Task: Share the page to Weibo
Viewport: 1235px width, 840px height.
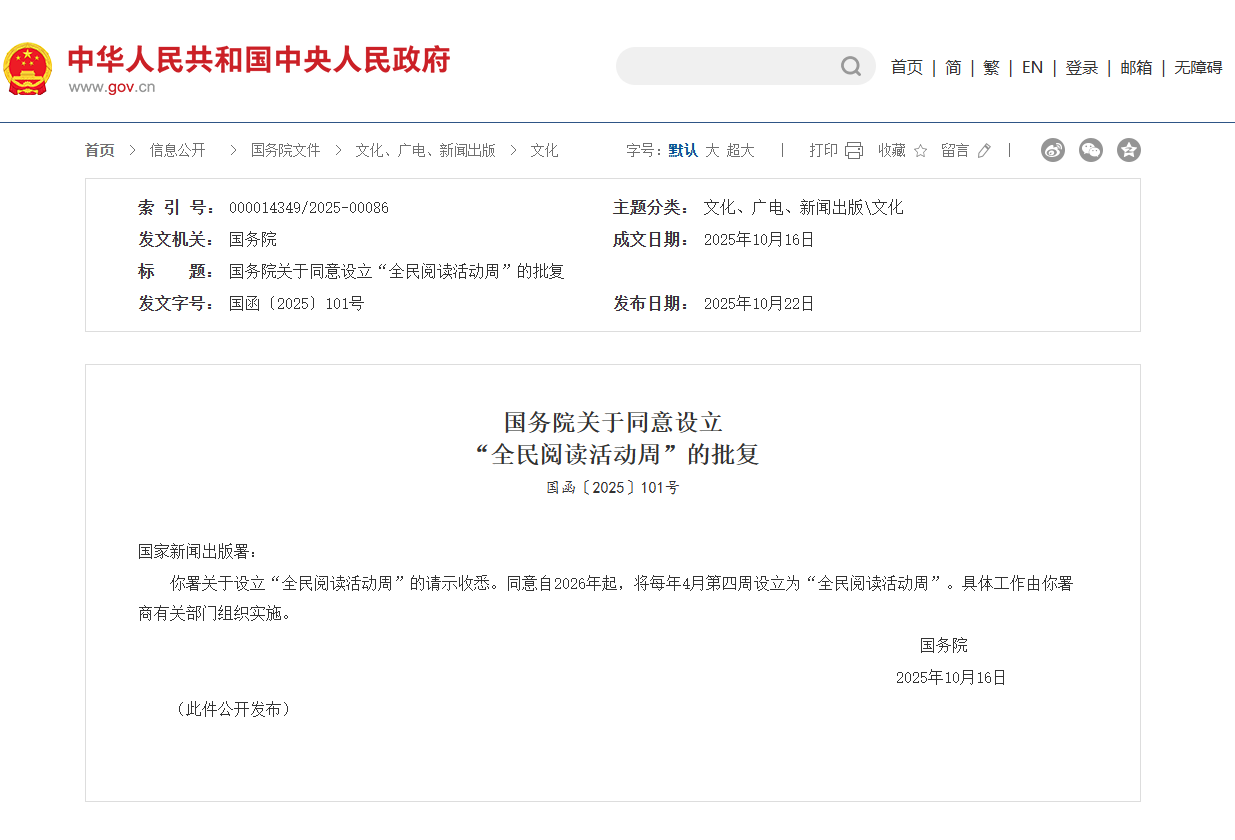Action: (1053, 150)
